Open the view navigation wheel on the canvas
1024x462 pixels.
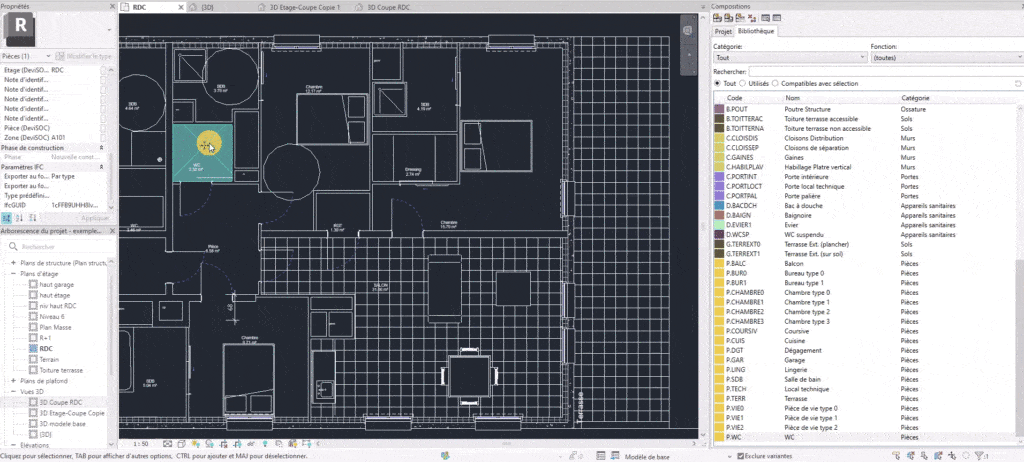(687, 31)
